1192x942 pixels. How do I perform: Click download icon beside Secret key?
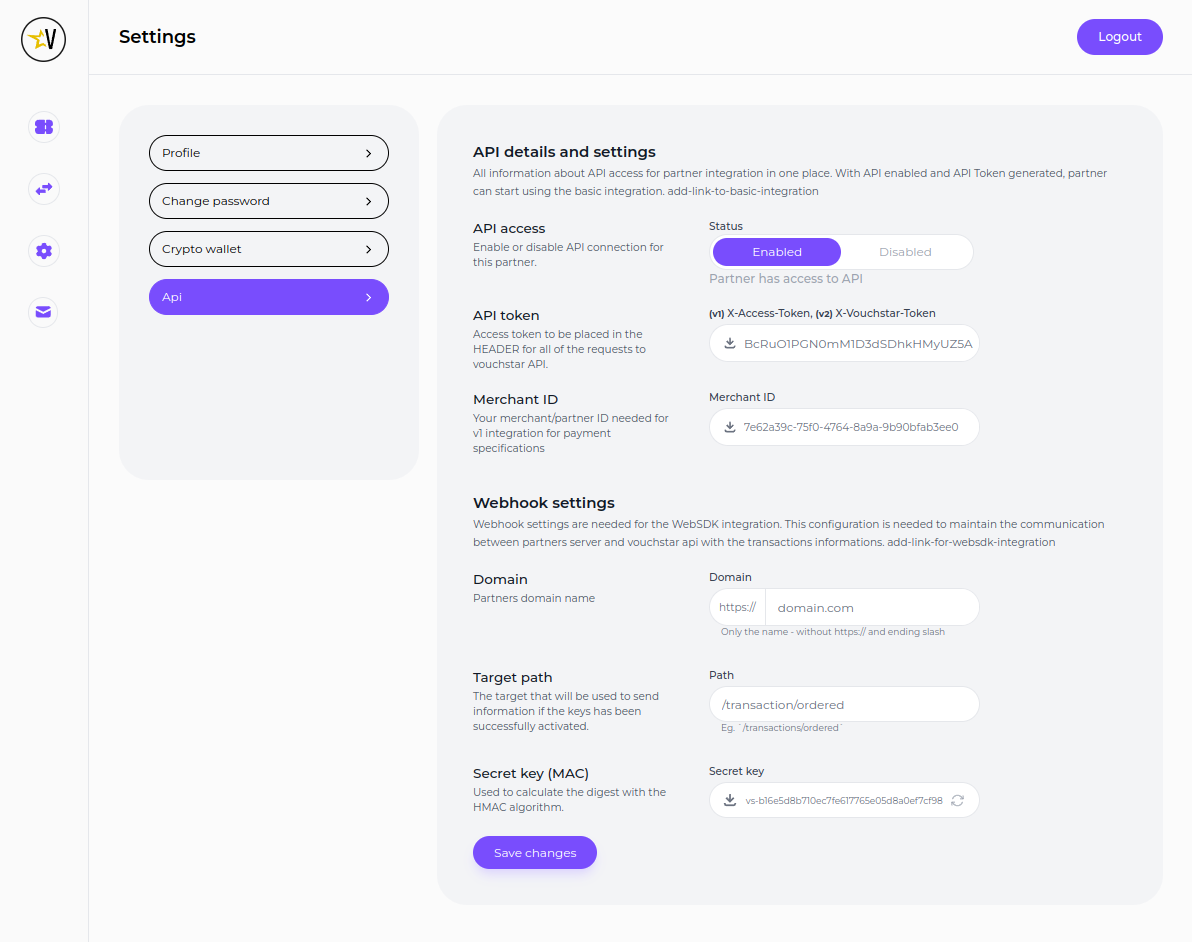pyautogui.click(x=730, y=800)
